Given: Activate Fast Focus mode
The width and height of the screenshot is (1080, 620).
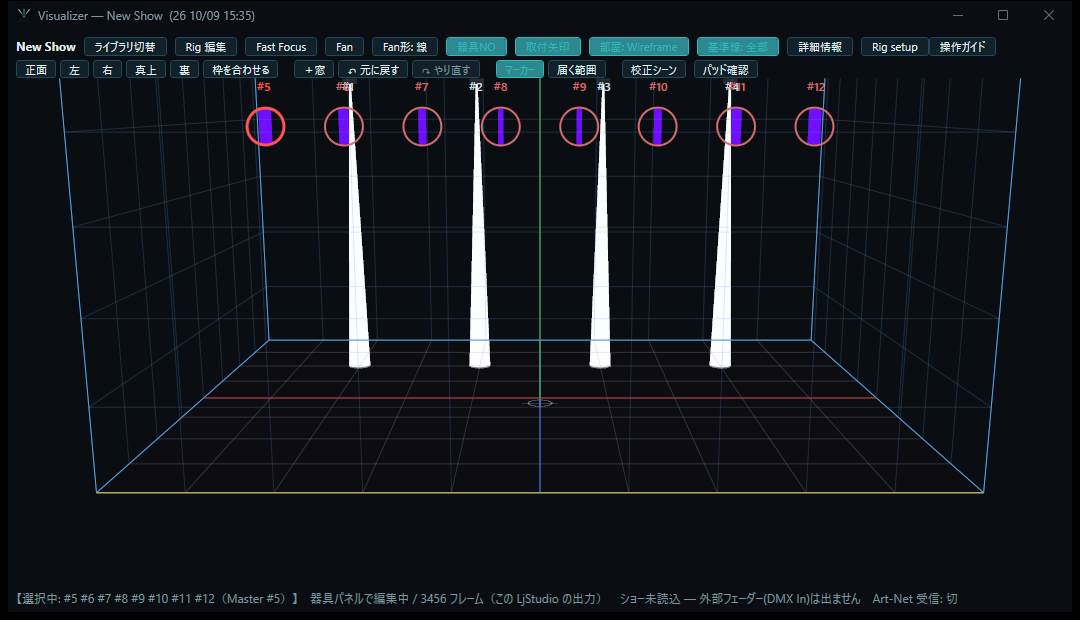Looking at the screenshot, I should click(281, 47).
